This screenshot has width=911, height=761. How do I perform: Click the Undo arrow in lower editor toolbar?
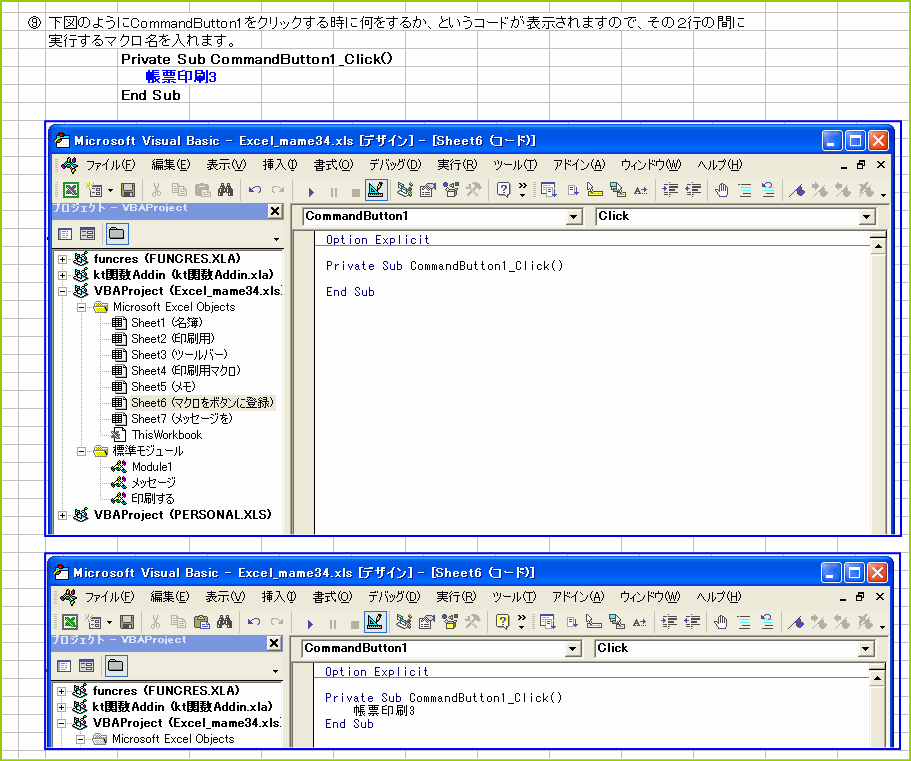point(255,622)
